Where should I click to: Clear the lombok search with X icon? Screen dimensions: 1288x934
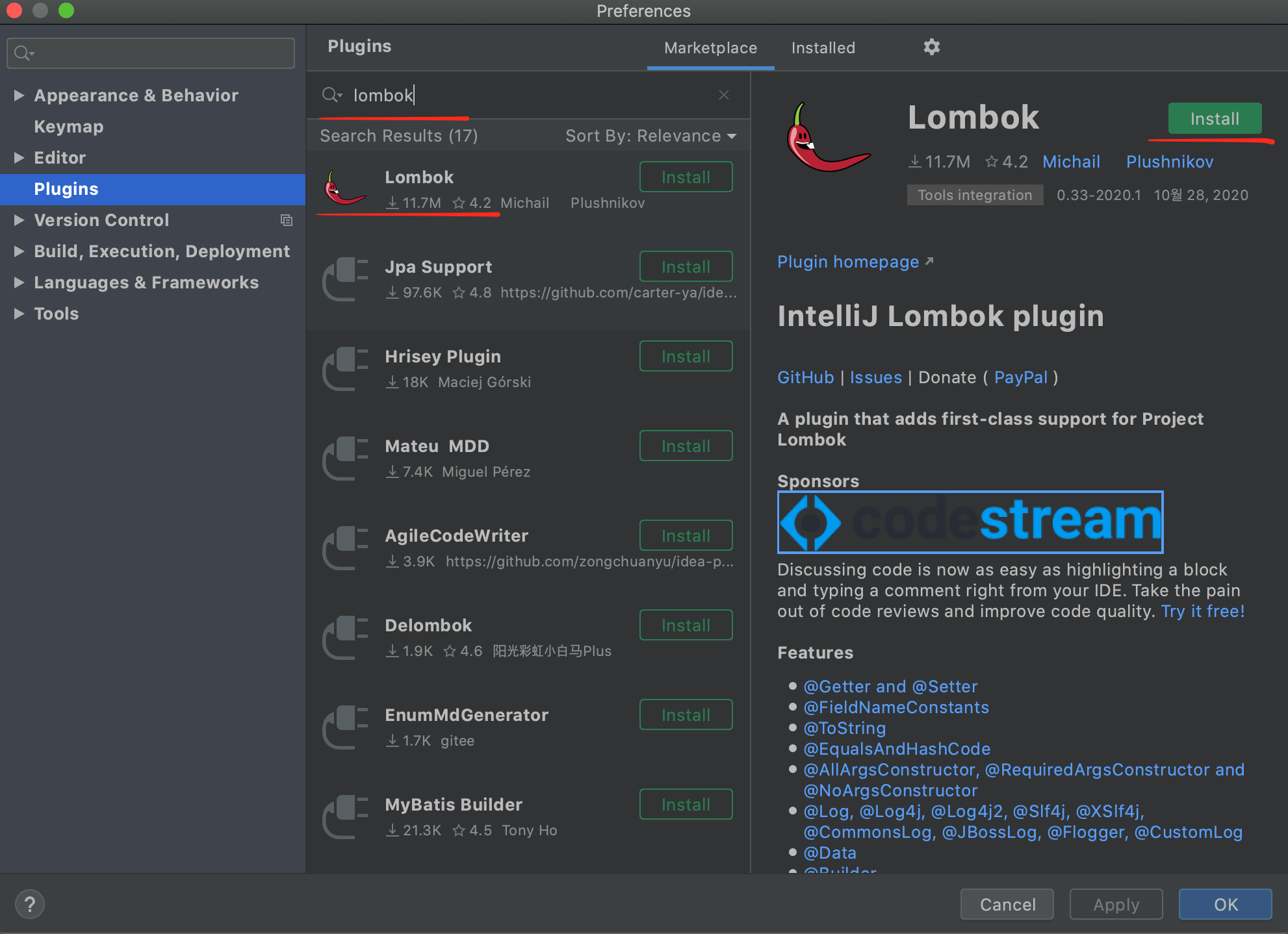coord(724,95)
